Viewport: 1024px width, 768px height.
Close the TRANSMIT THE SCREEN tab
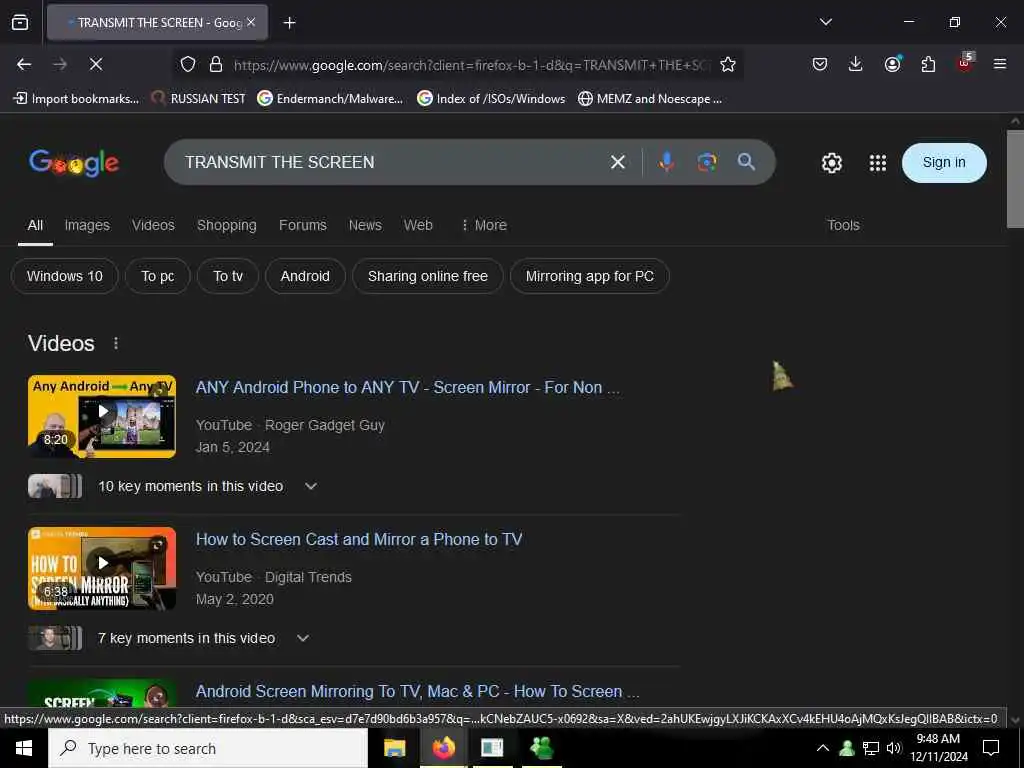tap(251, 22)
